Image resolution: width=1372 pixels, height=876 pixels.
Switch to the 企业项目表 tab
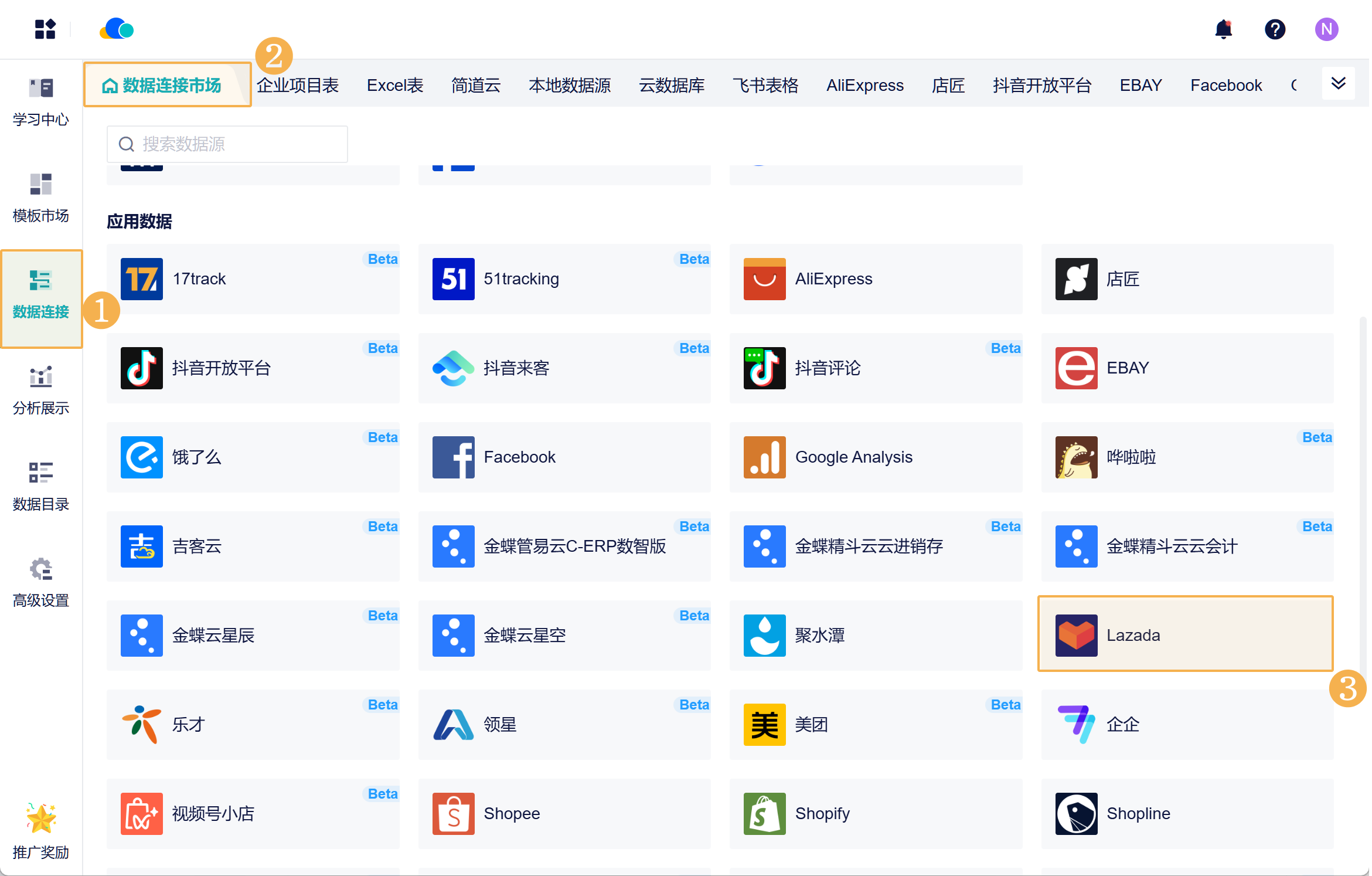pyautogui.click(x=298, y=86)
